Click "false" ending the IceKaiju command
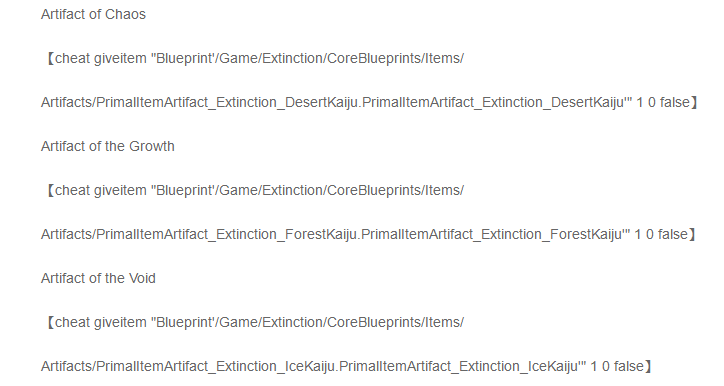 coord(628,366)
